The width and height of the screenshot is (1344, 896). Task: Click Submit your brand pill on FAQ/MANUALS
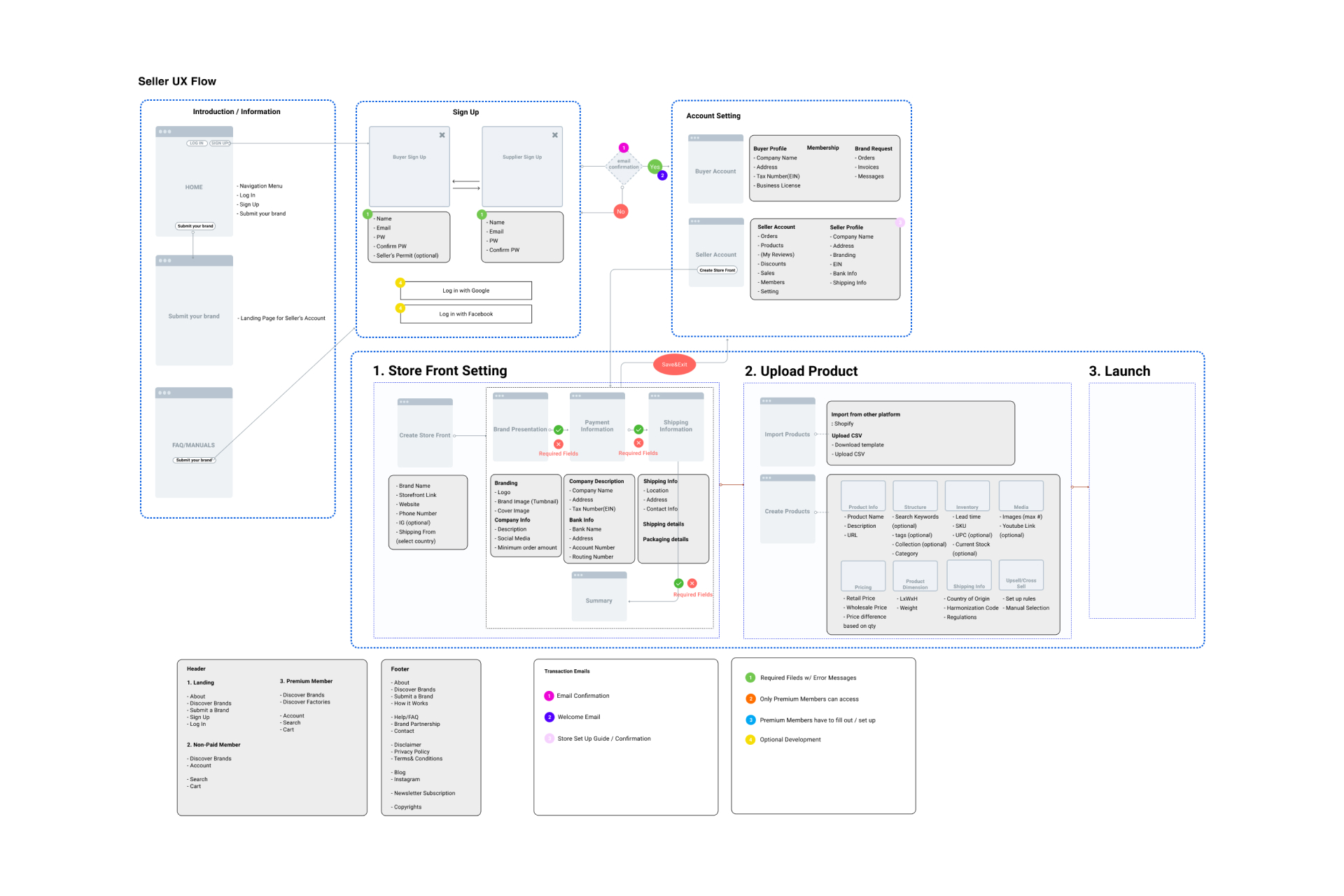click(x=194, y=460)
